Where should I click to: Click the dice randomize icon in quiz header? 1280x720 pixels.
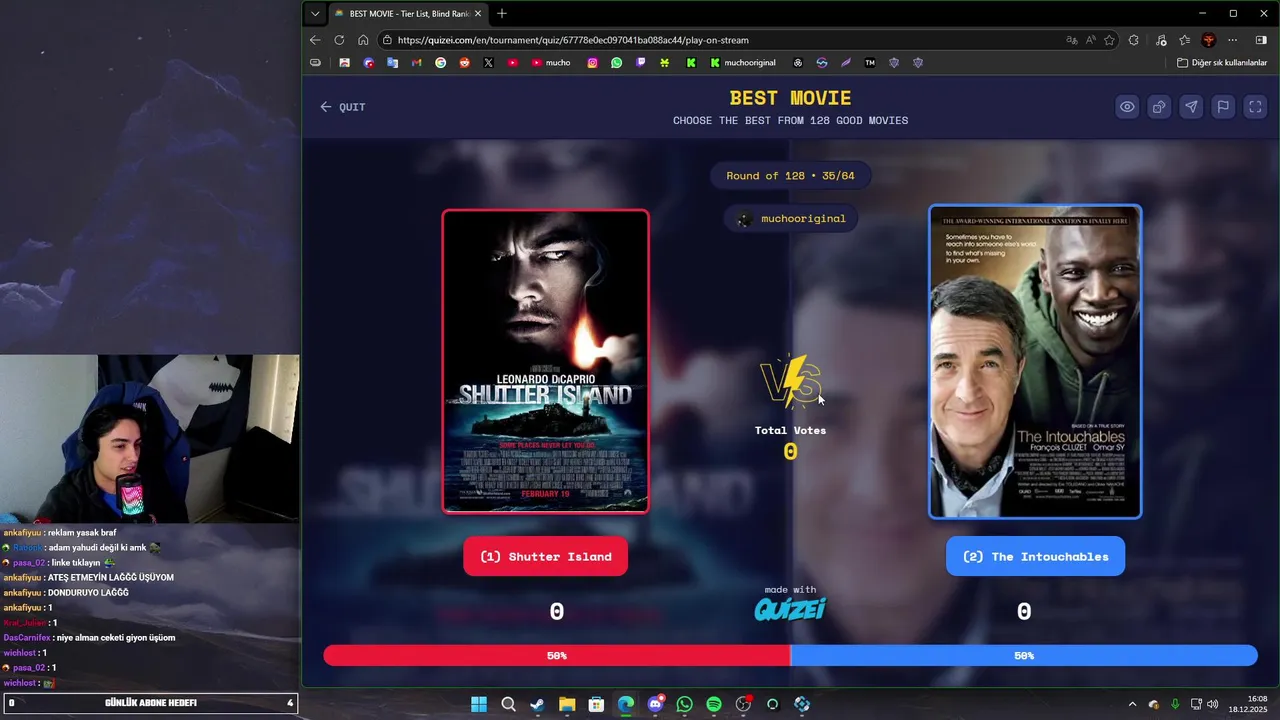point(1159,107)
